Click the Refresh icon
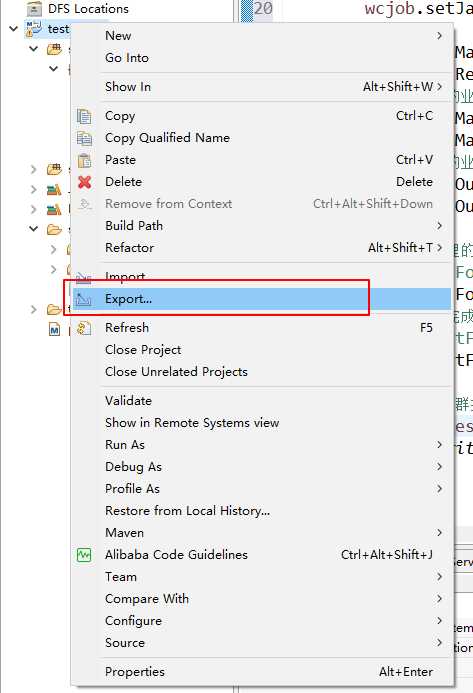473x693 pixels. [84, 328]
